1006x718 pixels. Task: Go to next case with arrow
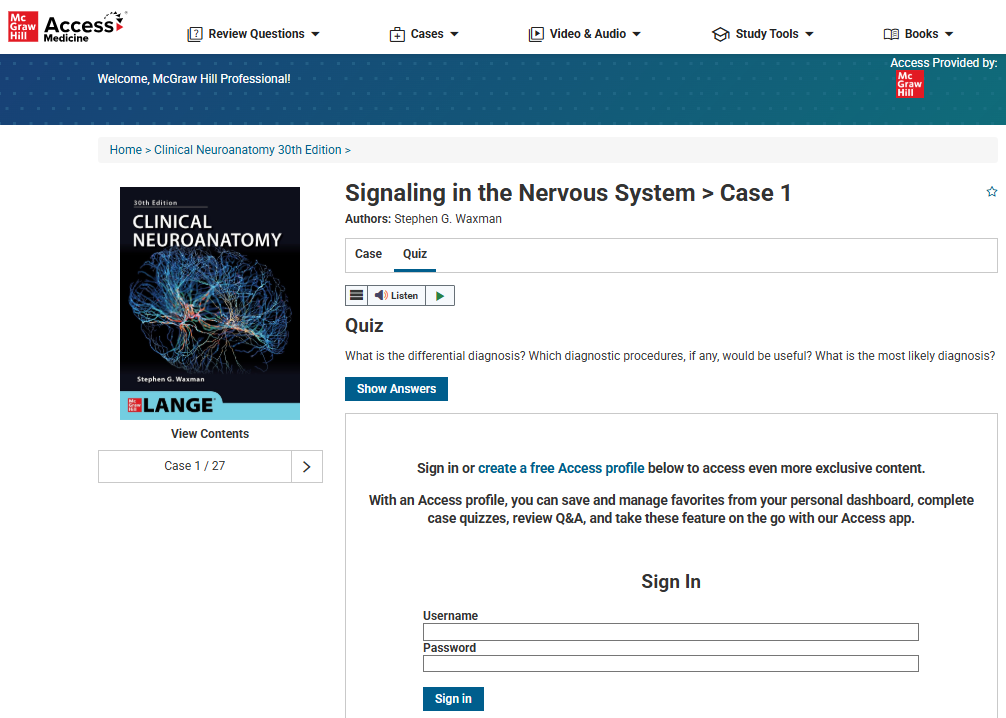coord(306,466)
